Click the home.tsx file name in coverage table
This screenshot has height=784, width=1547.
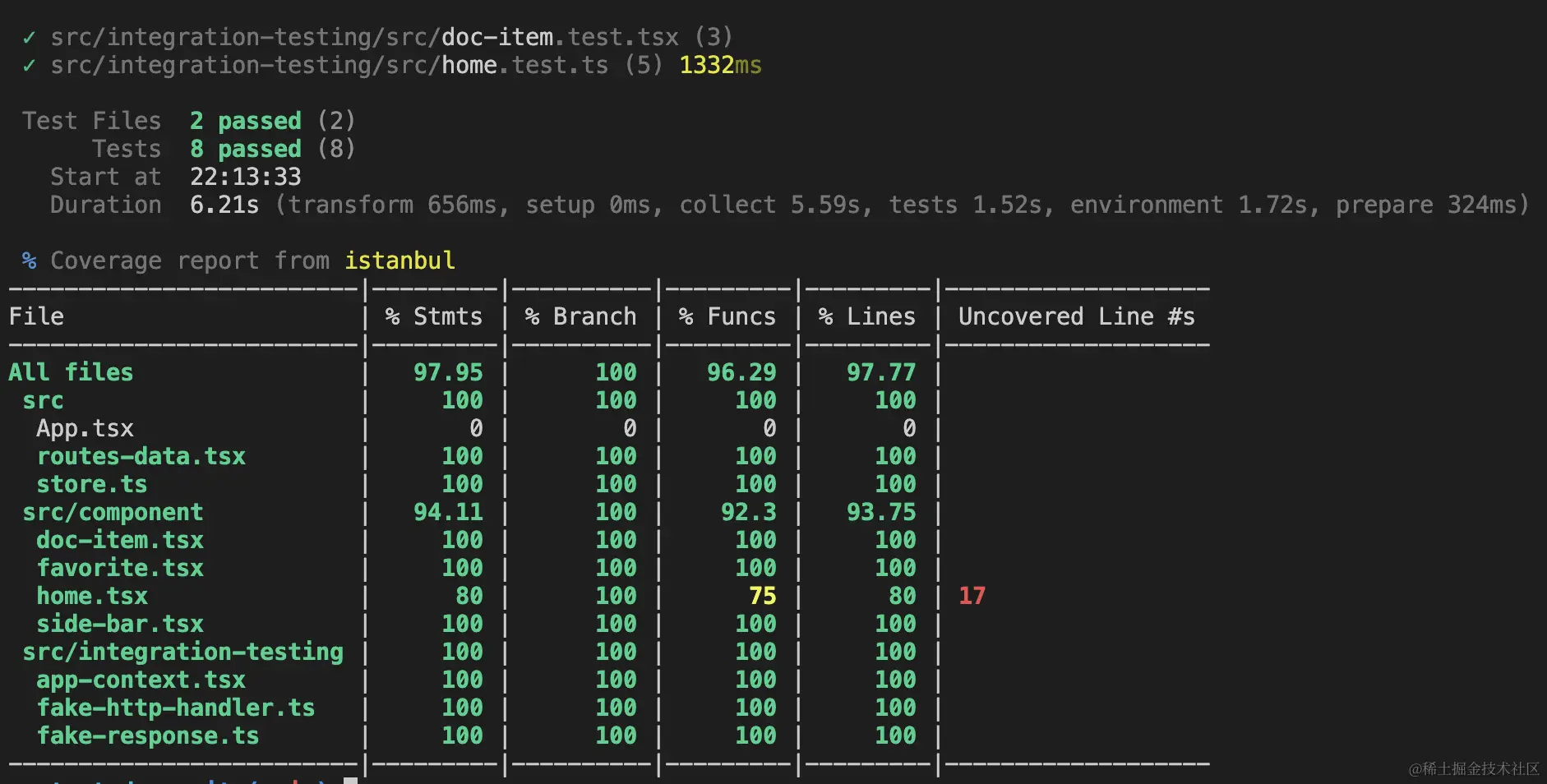coord(92,596)
